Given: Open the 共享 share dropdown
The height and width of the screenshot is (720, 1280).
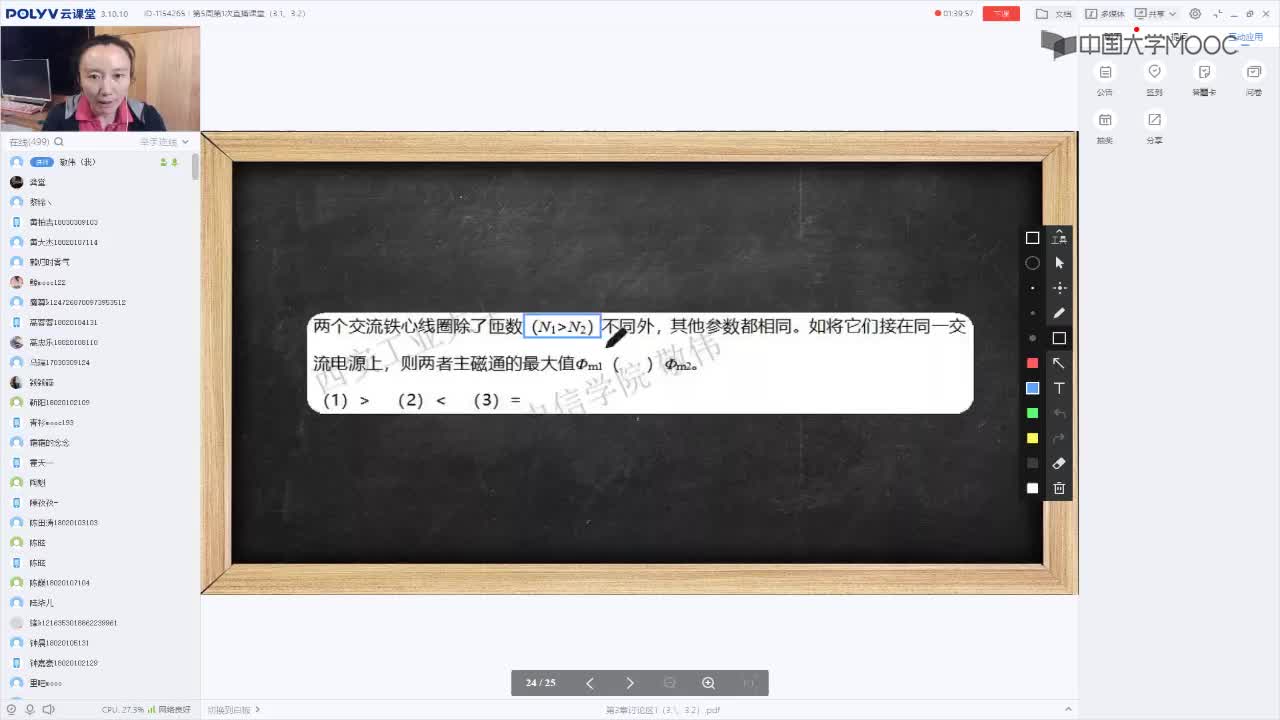Looking at the screenshot, I should [1155, 14].
